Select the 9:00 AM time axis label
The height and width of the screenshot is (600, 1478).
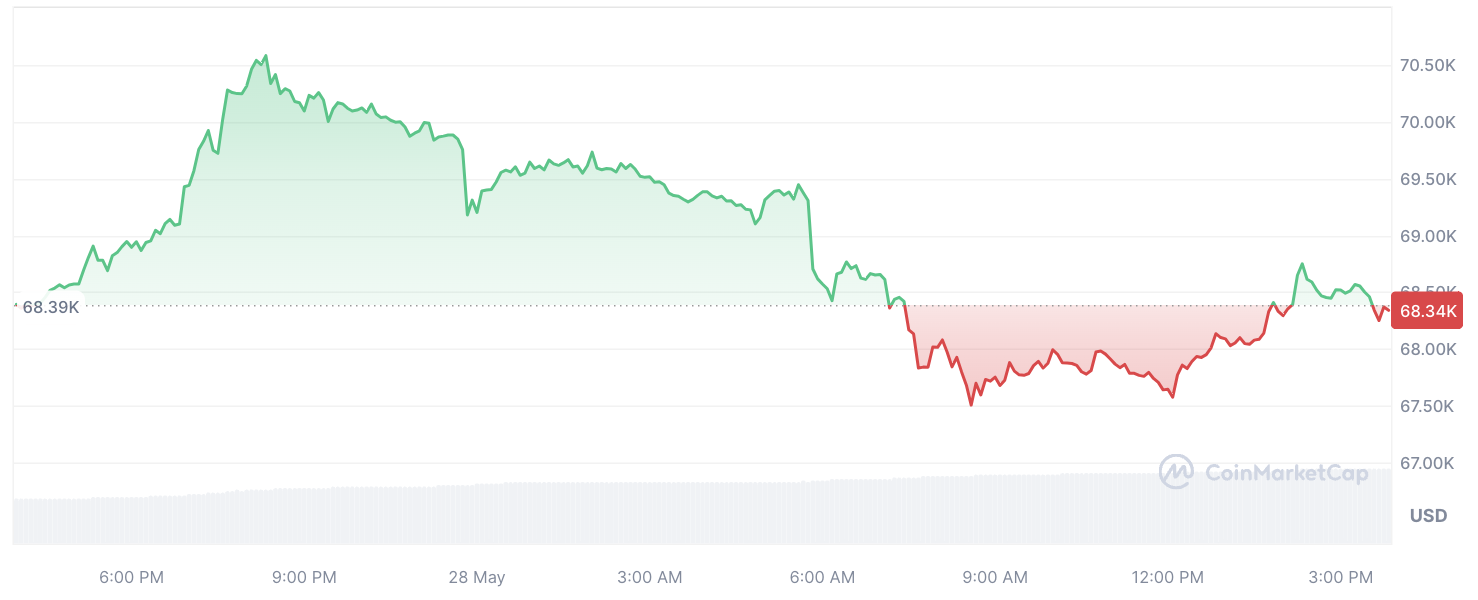click(x=995, y=577)
